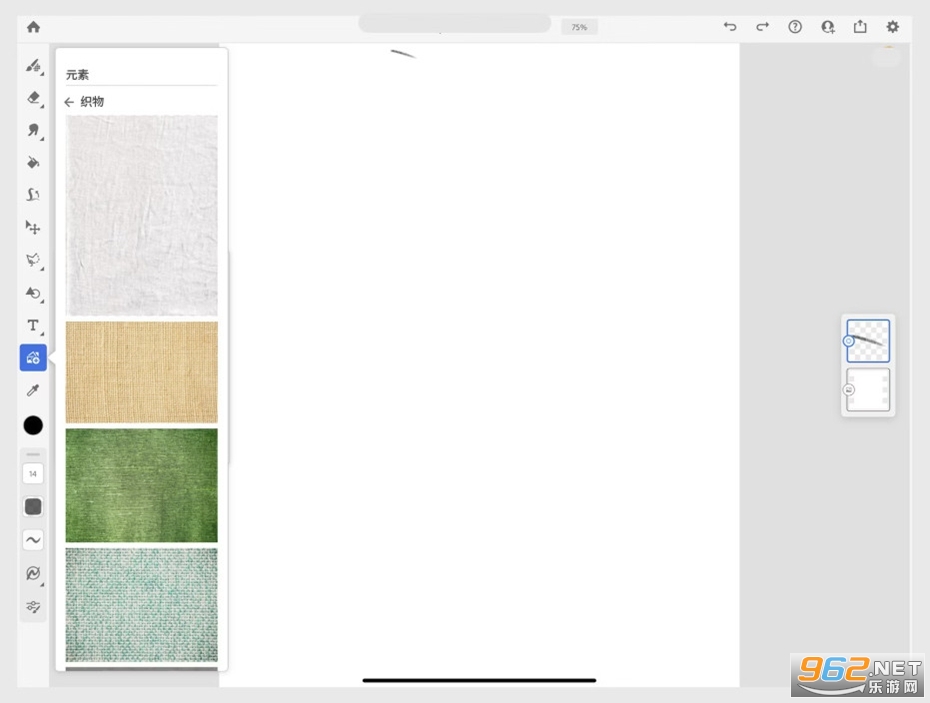This screenshot has height=703, width=930.
Task: Undo the last action
Action: 730,27
